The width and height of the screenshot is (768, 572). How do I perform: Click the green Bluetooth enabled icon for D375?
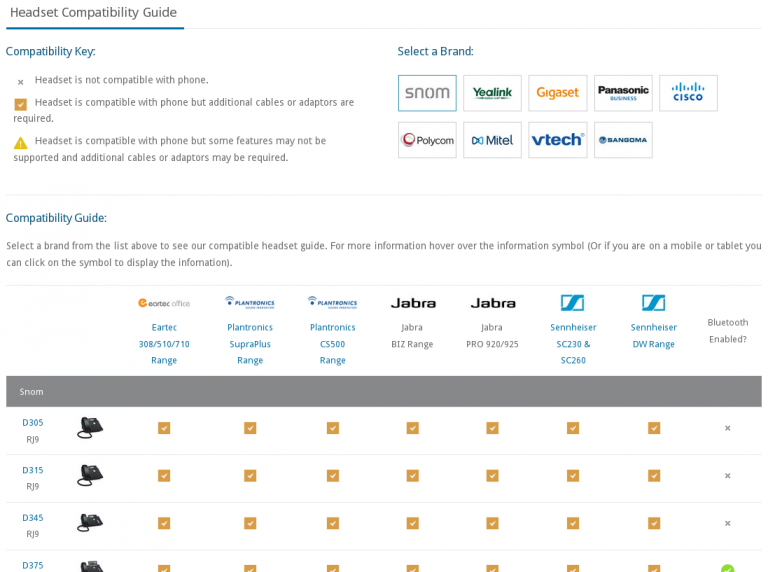click(x=728, y=568)
